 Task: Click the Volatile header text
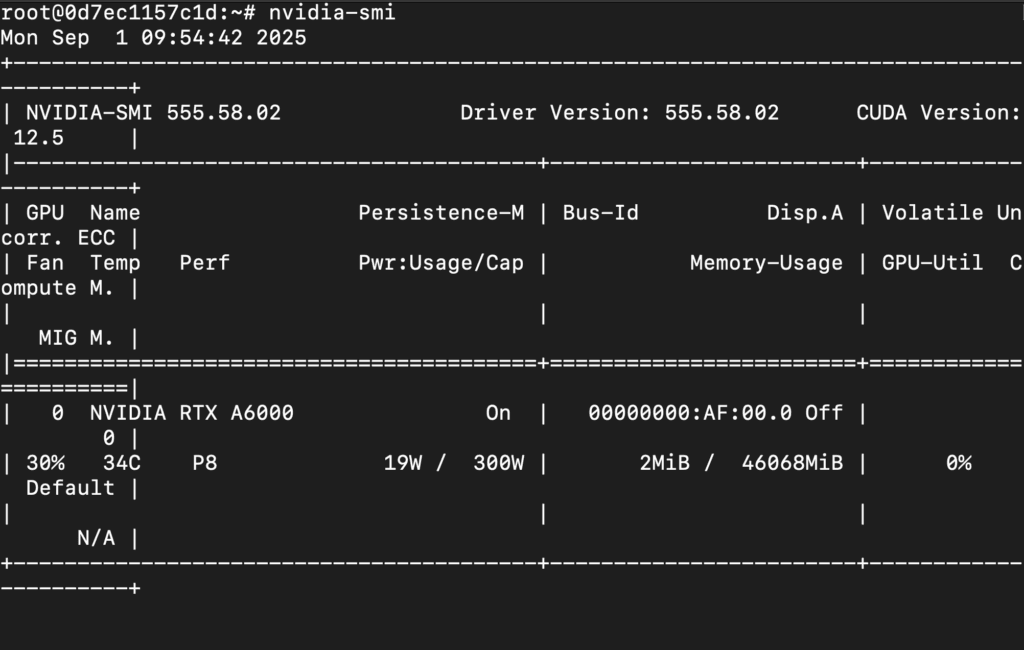pos(933,213)
